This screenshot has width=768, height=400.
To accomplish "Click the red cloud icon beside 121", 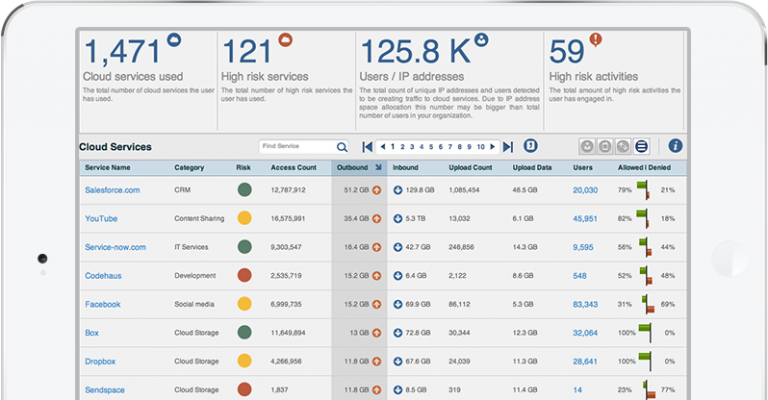I will tap(285, 40).
